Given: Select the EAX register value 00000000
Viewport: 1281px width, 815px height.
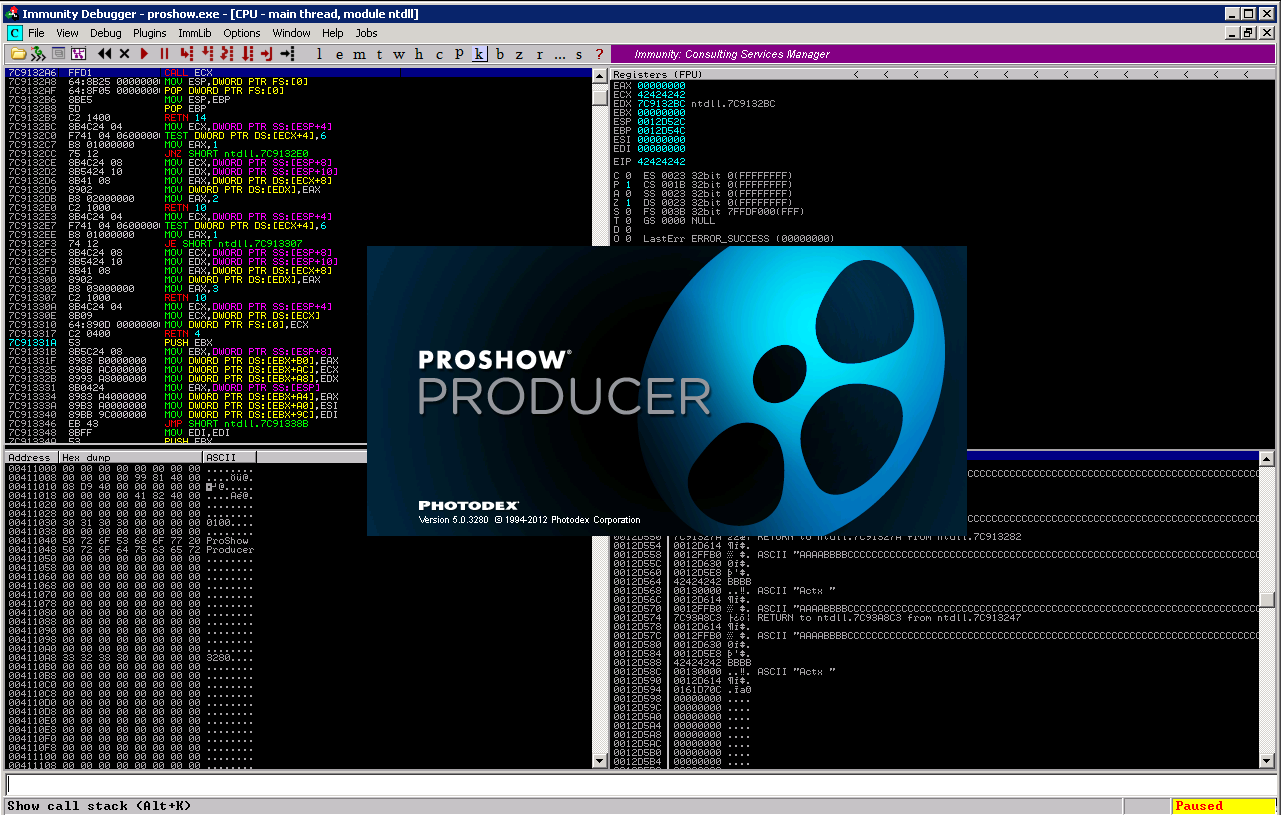Looking at the screenshot, I should click(661, 86).
